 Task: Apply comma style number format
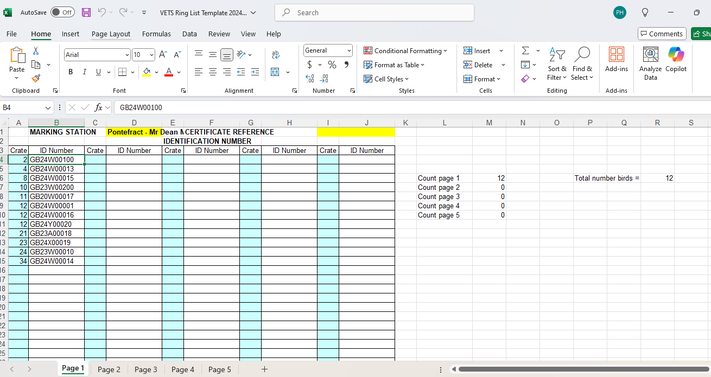(x=346, y=65)
